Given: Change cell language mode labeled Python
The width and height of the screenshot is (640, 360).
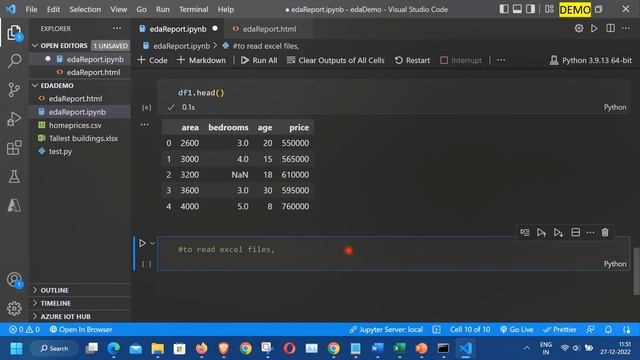Looking at the screenshot, I should point(615,264).
